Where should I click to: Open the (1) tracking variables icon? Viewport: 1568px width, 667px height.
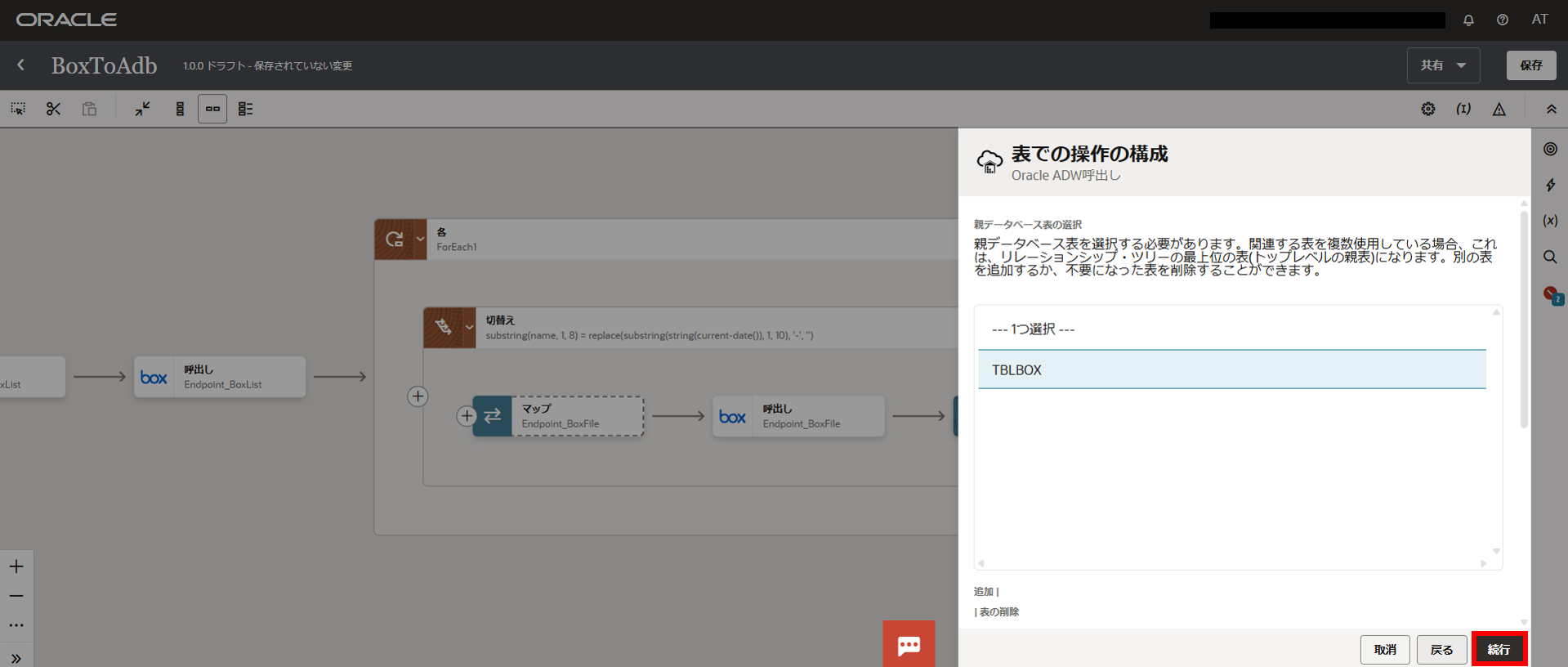pyautogui.click(x=1463, y=109)
